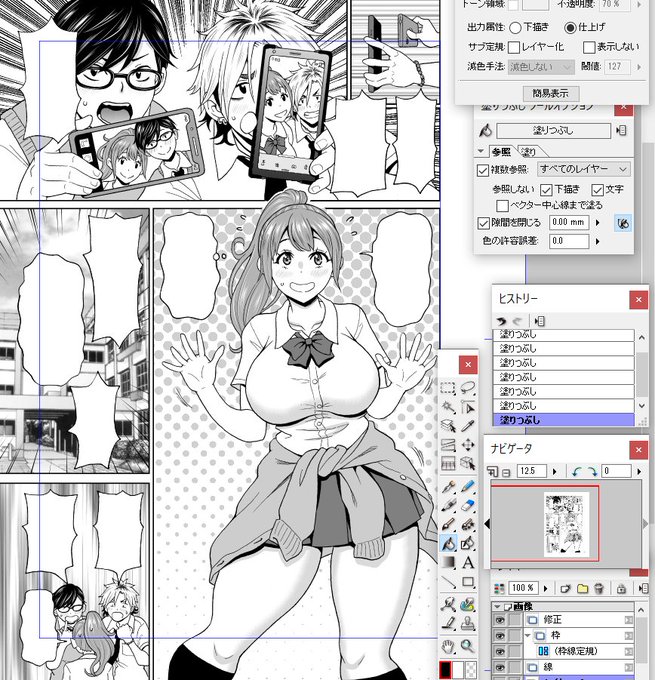The width and height of the screenshot is (655, 680).
Task: Open the すべてのレイヤー reference dropdown
Action: 583,169
